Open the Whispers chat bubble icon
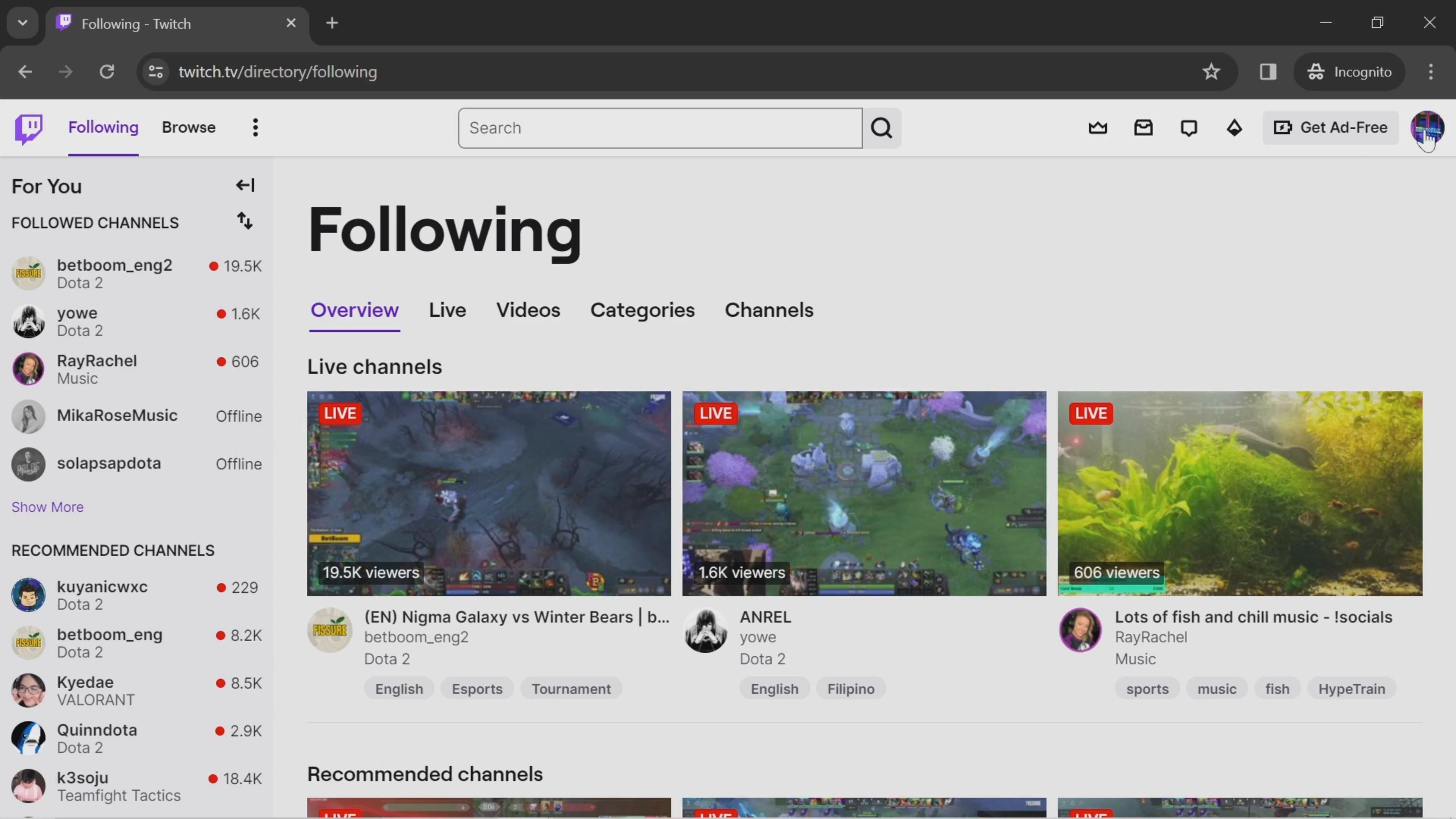Image resolution: width=1456 pixels, height=819 pixels. click(1189, 128)
